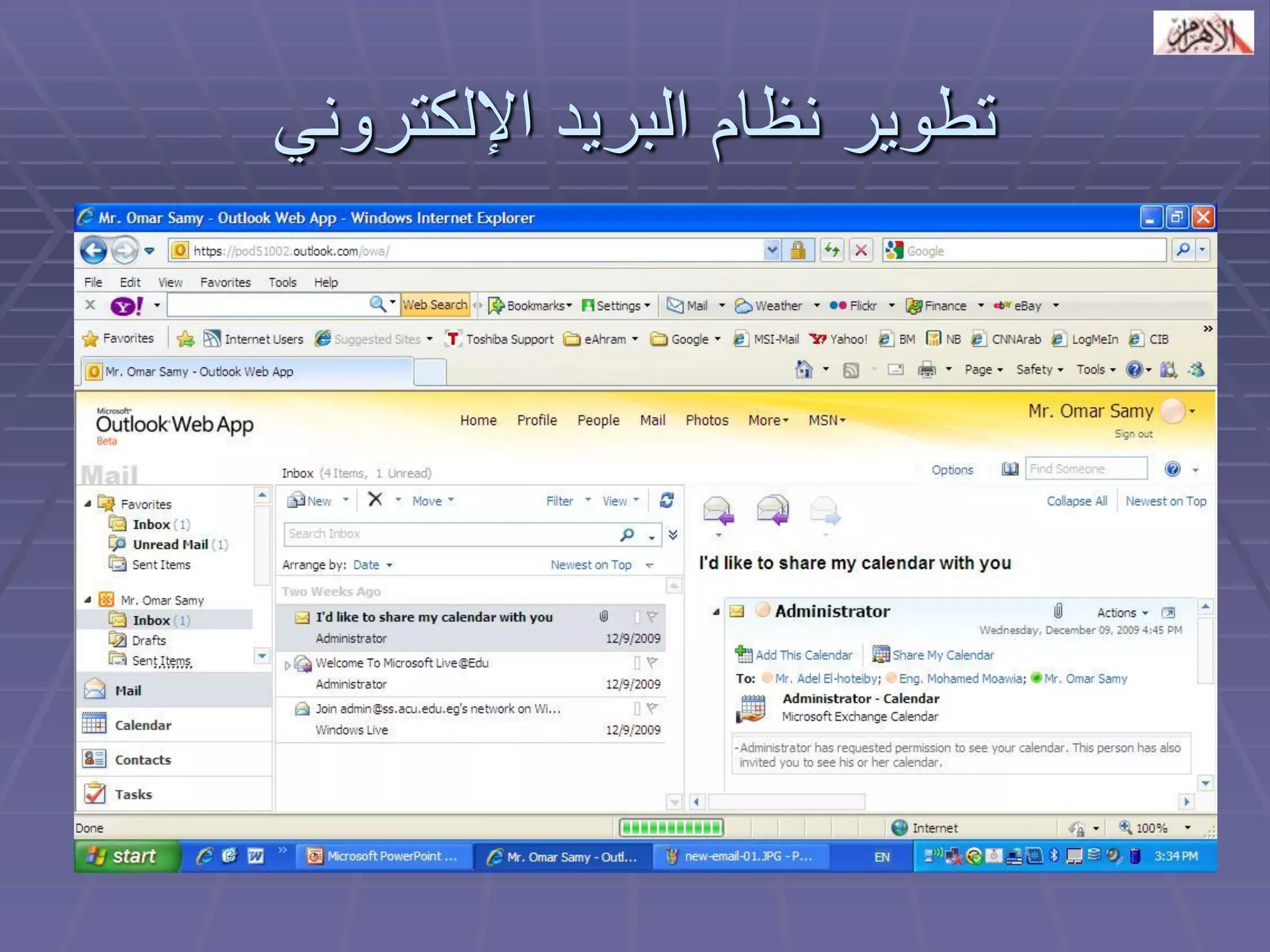1270x952 pixels.
Task: Open the 100% zoom level control
Action: pyautogui.click(x=1155, y=827)
